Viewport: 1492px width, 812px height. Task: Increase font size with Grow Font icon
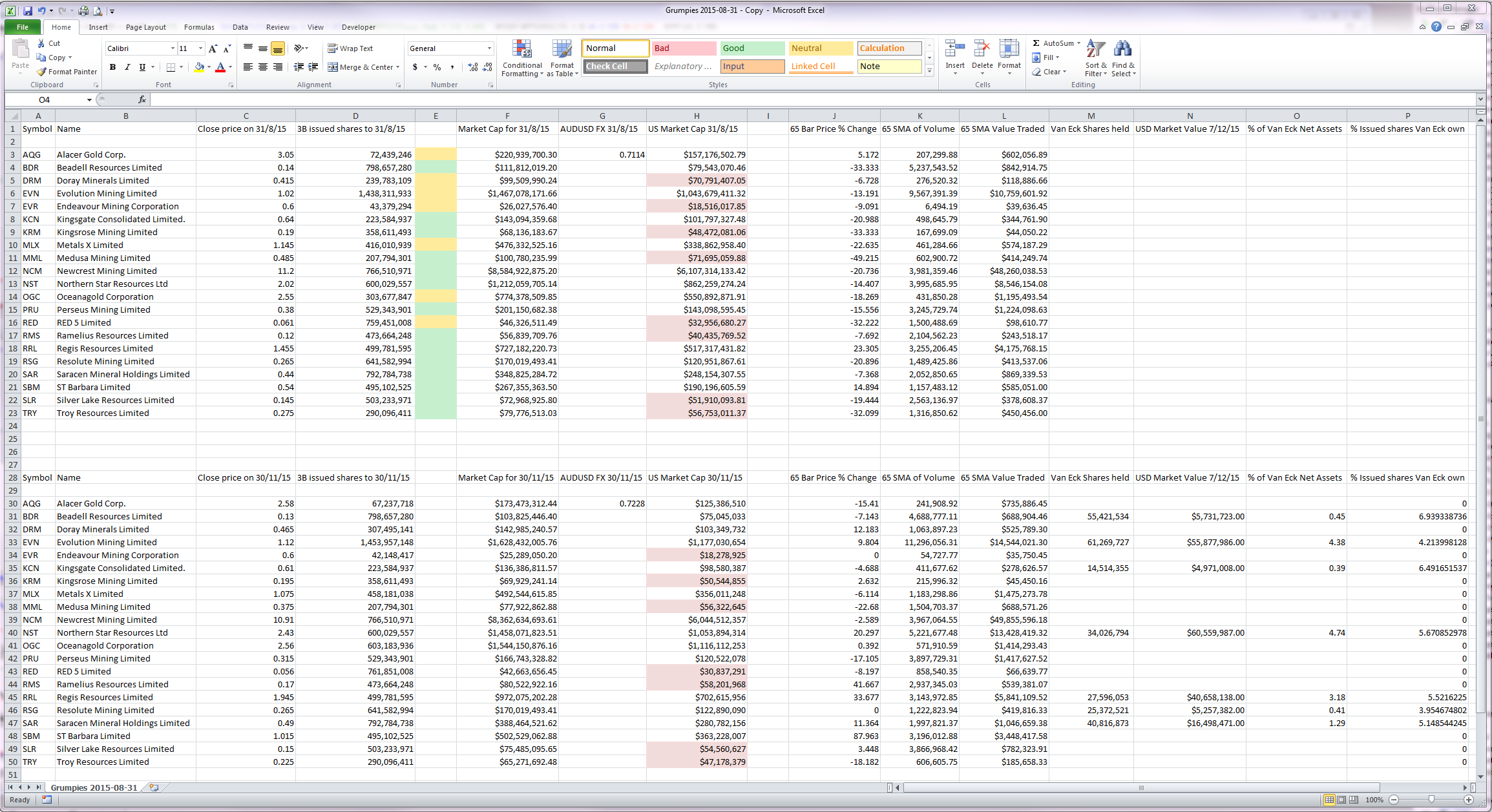pyautogui.click(x=213, y=48)
